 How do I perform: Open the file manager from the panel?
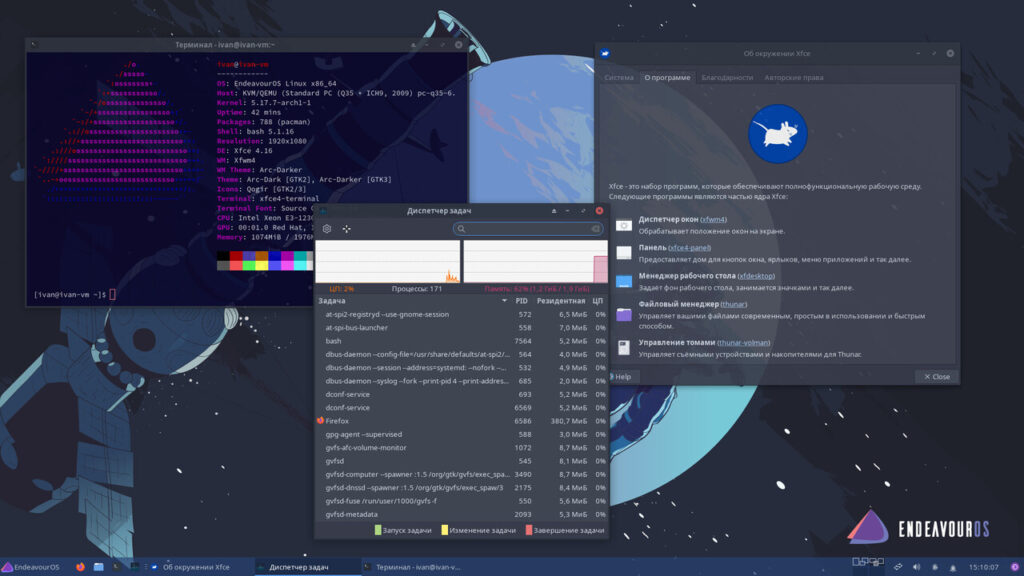(x=99, y=567)
